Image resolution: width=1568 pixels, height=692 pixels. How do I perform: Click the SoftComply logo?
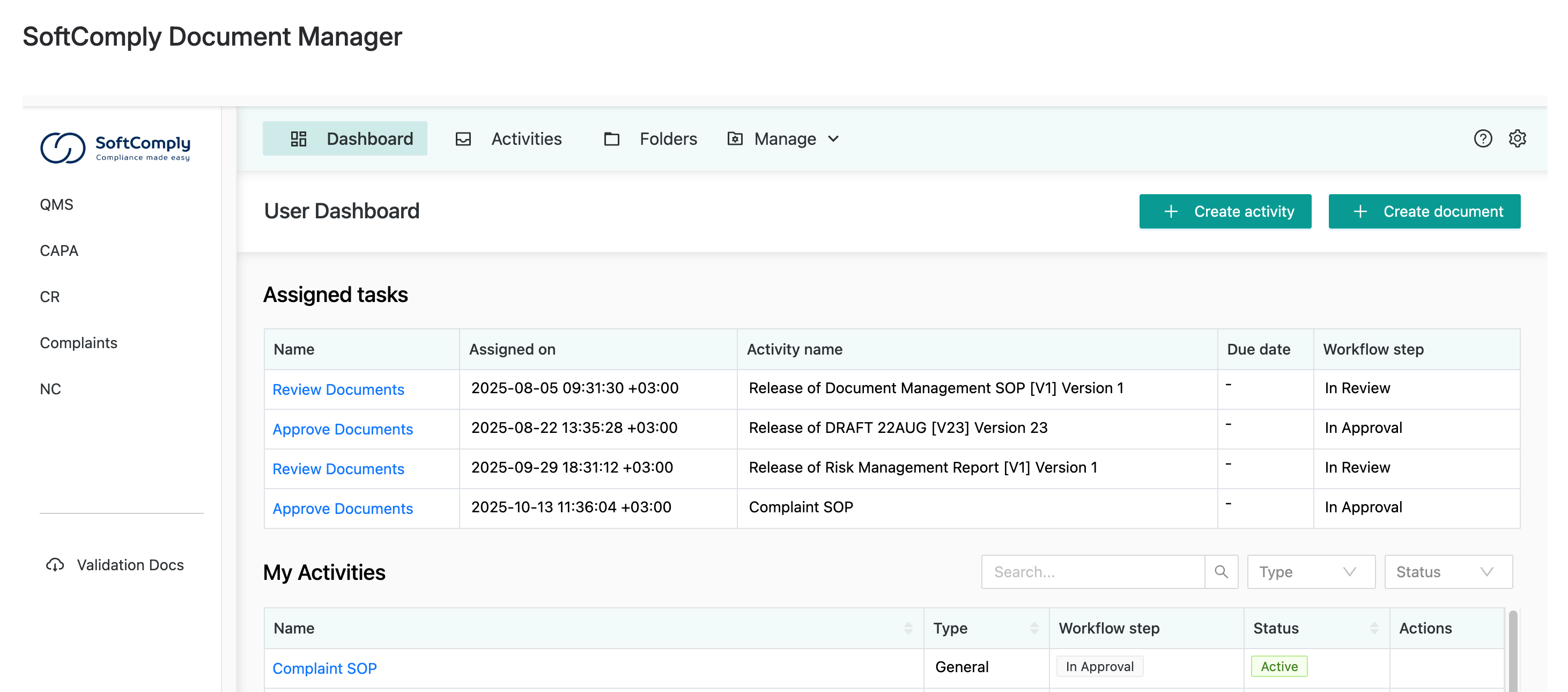point(115,148)
